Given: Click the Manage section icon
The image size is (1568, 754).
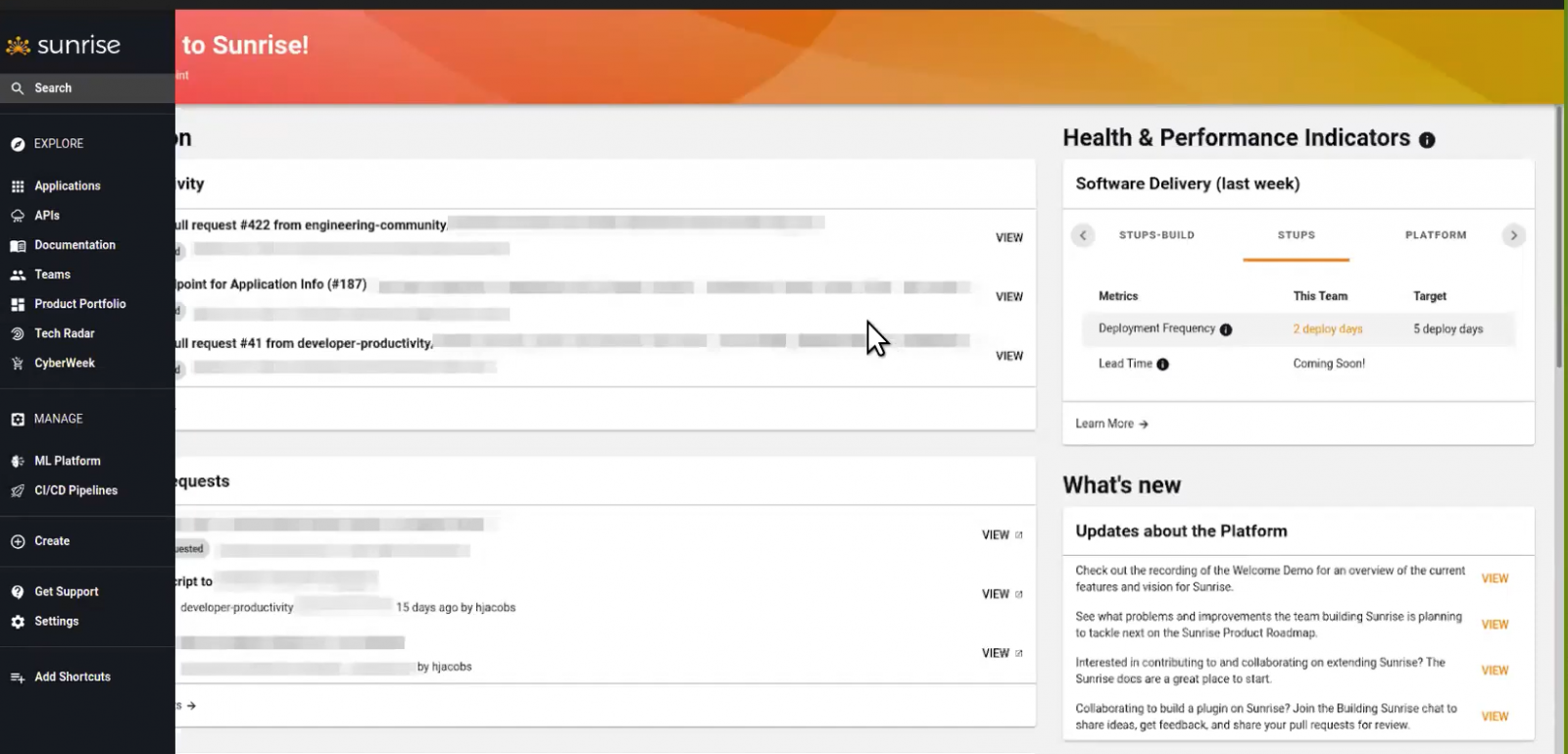Looking at the screenshot, I should tap(18, 420).
